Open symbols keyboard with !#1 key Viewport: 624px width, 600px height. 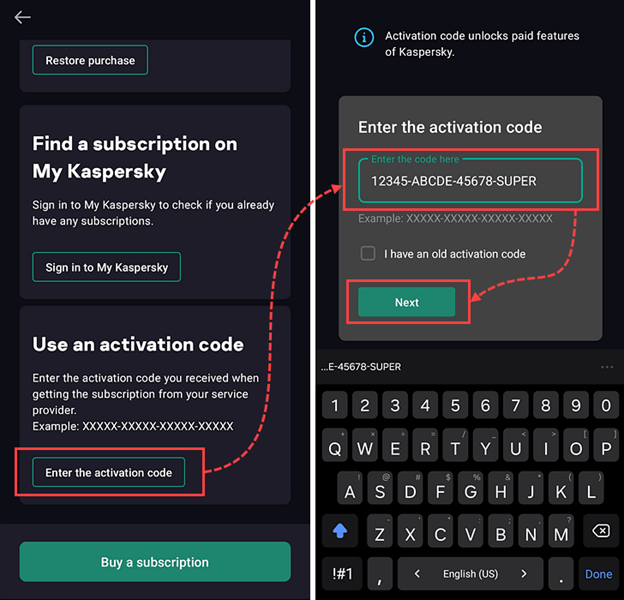click(342, 573)
